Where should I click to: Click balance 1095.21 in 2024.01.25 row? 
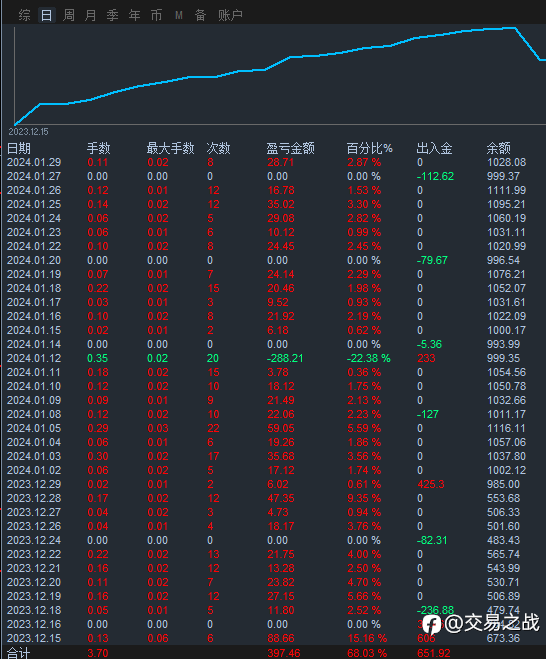click(x=506, y=204)
